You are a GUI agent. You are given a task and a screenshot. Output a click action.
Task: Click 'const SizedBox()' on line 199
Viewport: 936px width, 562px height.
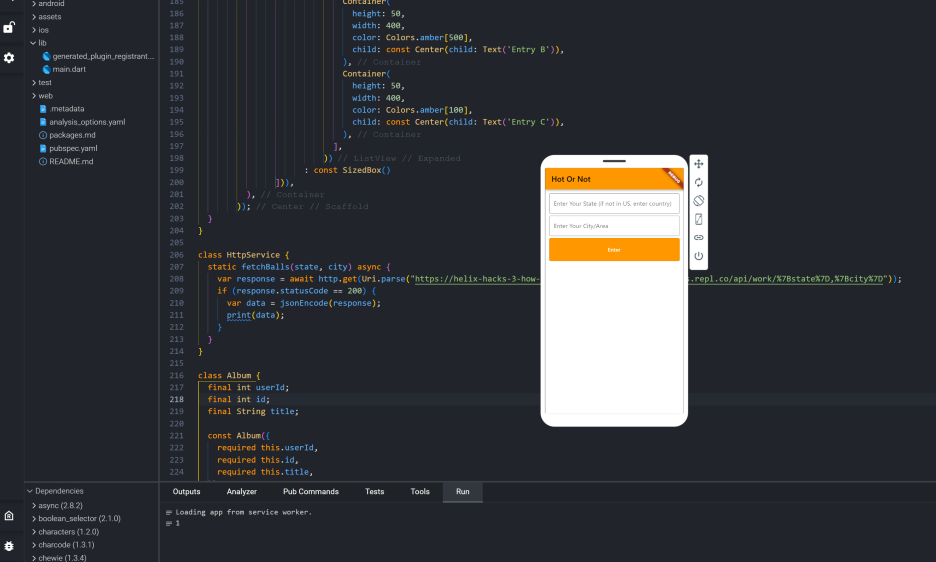click(x=352, y=170)
